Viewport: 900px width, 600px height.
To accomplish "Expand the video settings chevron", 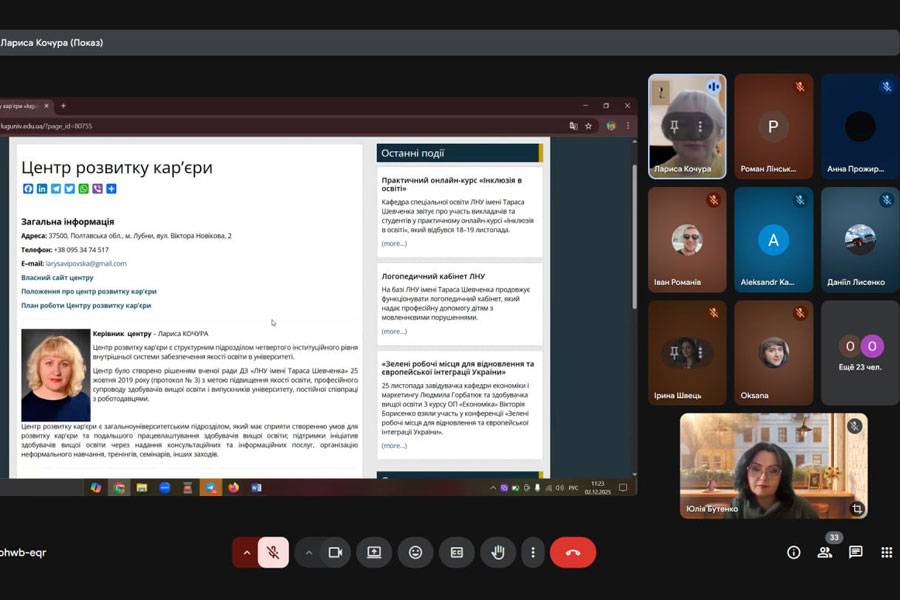I will pyautogui.click(x=309, y=552).
